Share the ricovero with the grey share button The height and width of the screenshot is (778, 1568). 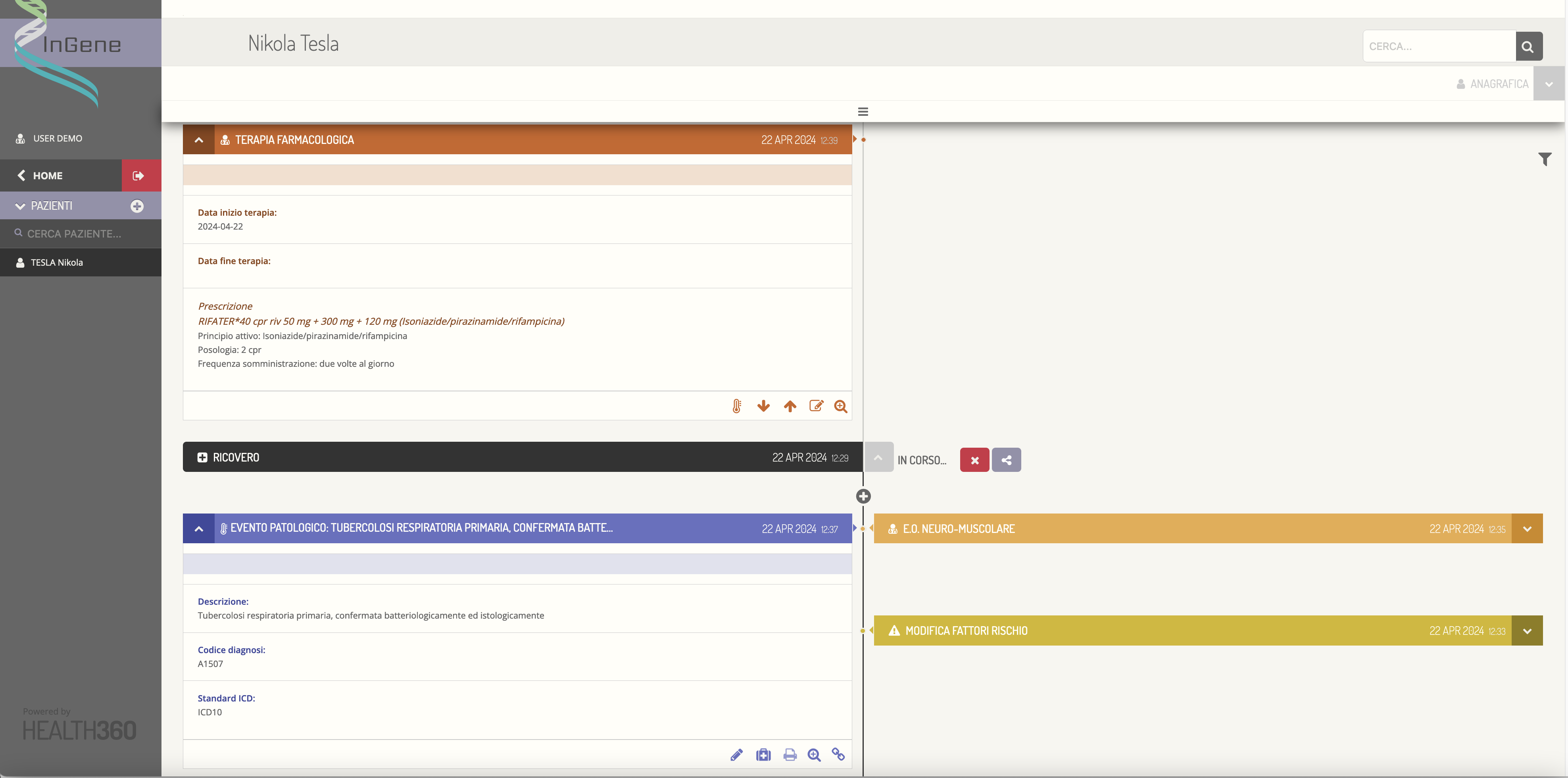coord(1006,460)
